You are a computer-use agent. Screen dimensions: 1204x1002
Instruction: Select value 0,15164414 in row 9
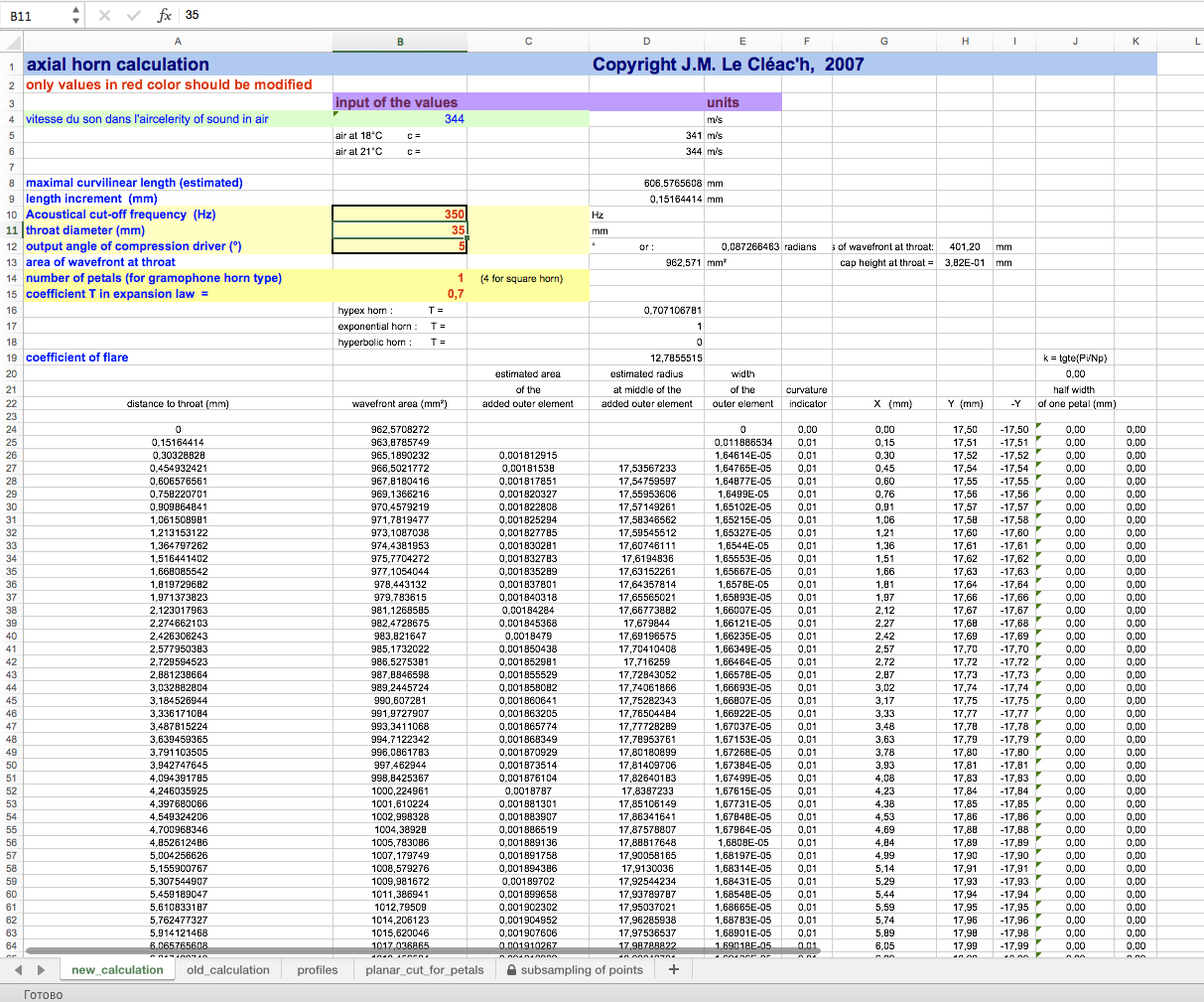676,199
